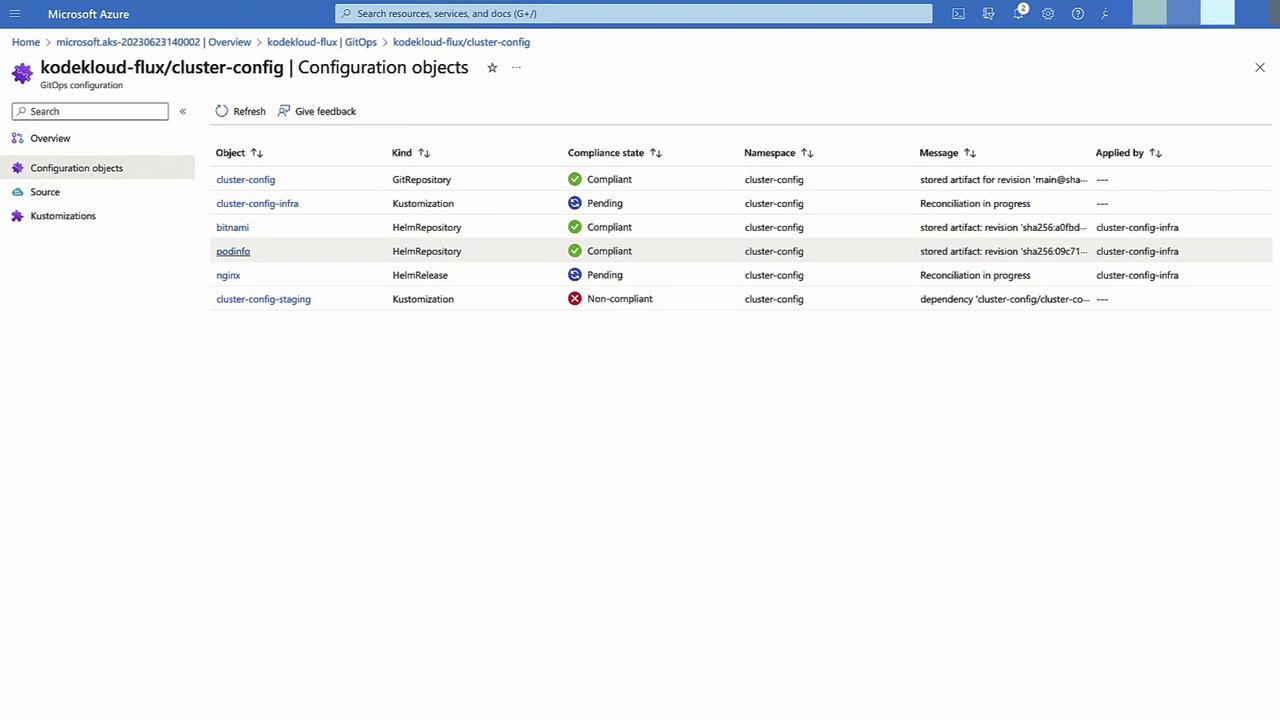Open microsoft.aks-20230623140002 Overview breadcrumb
The image size is (1280, 720).
(x=153, y=42)
